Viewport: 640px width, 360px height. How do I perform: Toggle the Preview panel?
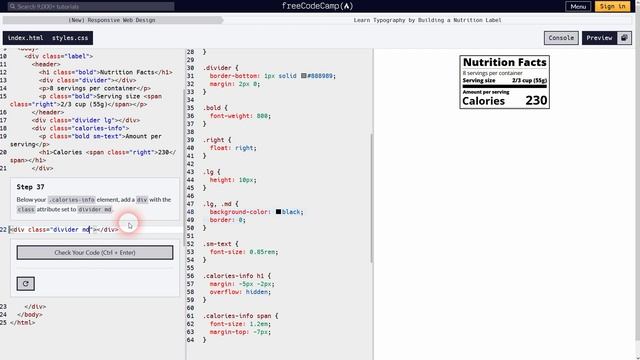pyautogui.click(x=599, y=38)
